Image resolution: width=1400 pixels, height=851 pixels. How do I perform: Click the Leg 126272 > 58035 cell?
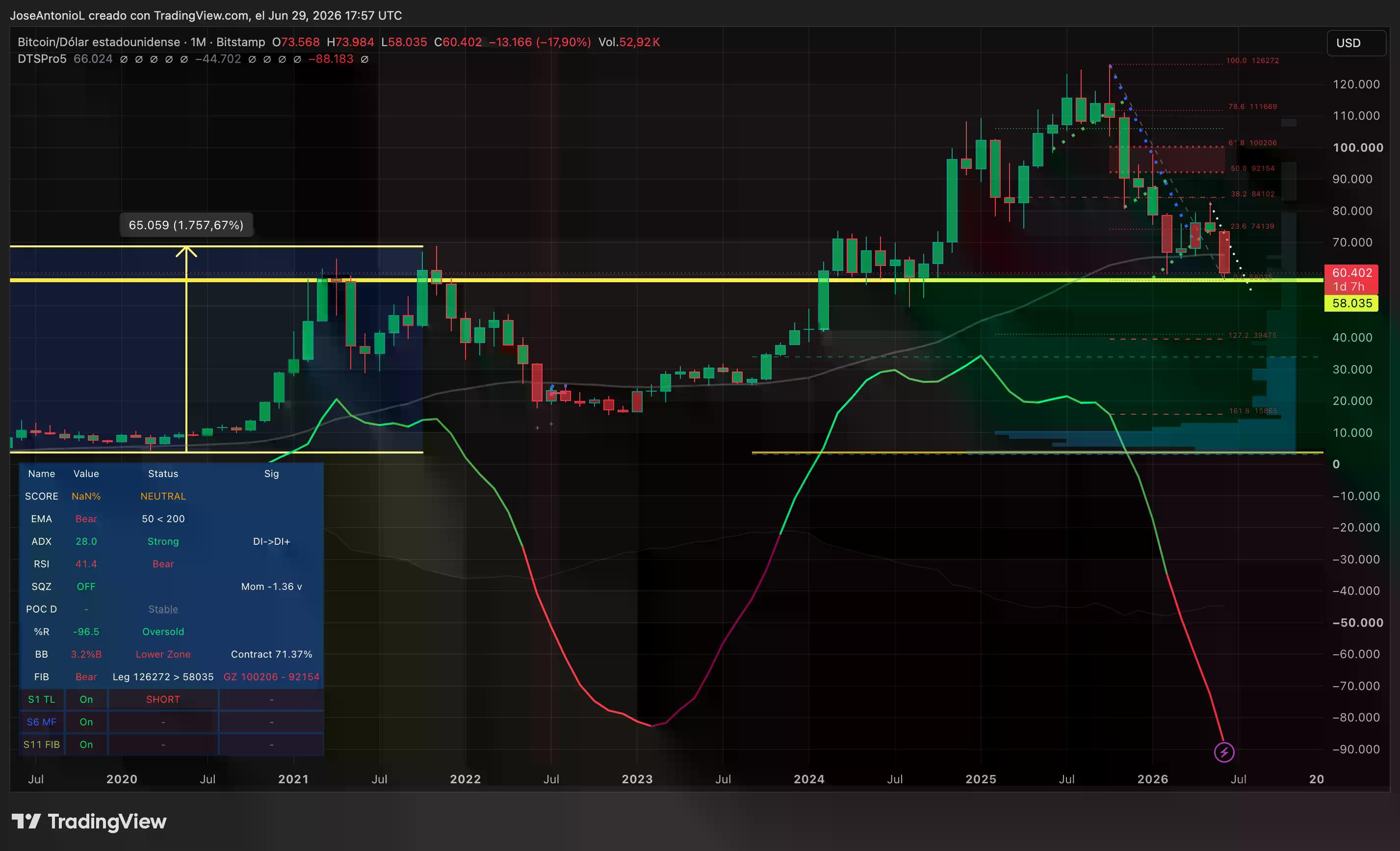click(163, 677)
